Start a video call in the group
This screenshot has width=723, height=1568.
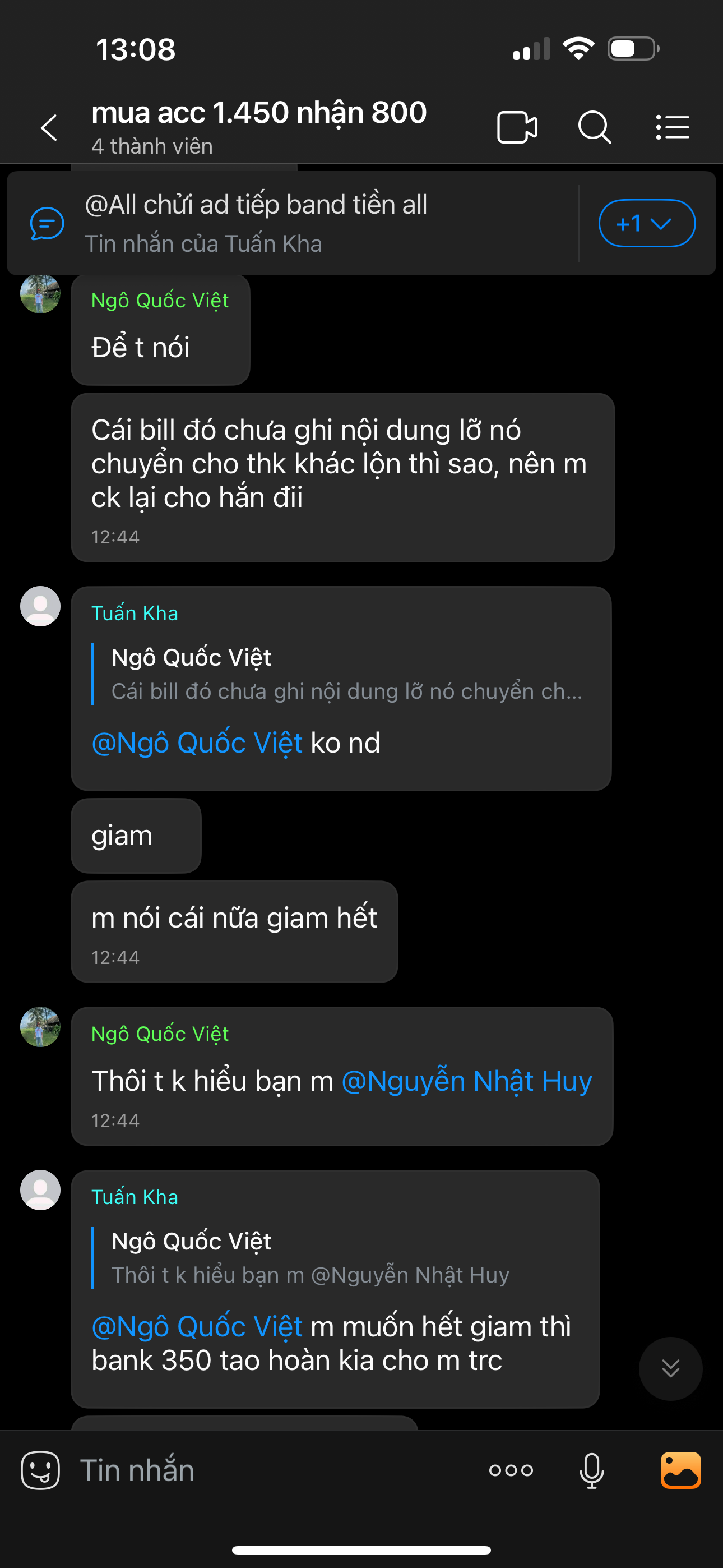tap(517, 128)
